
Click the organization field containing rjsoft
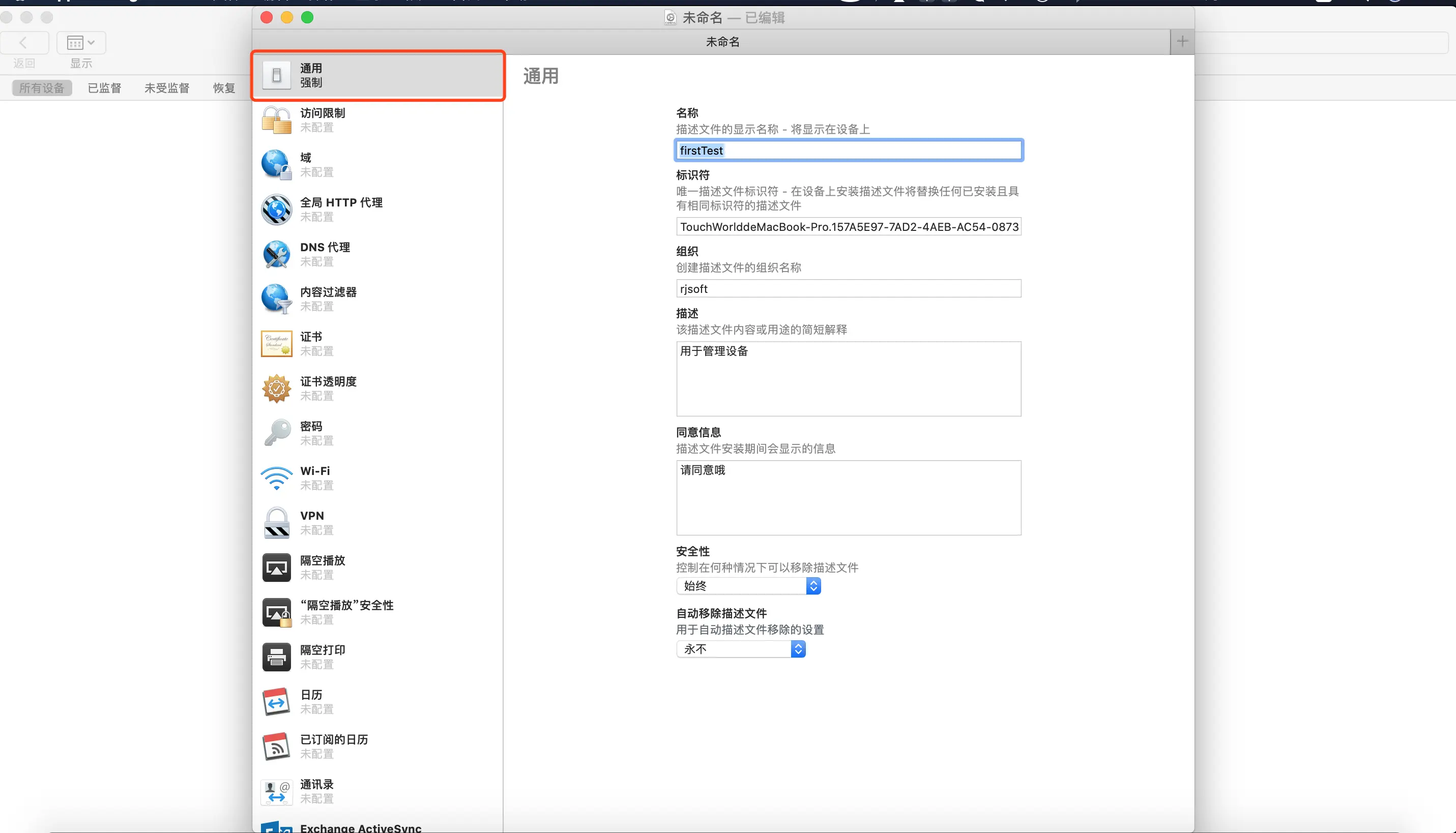[848, 289]
